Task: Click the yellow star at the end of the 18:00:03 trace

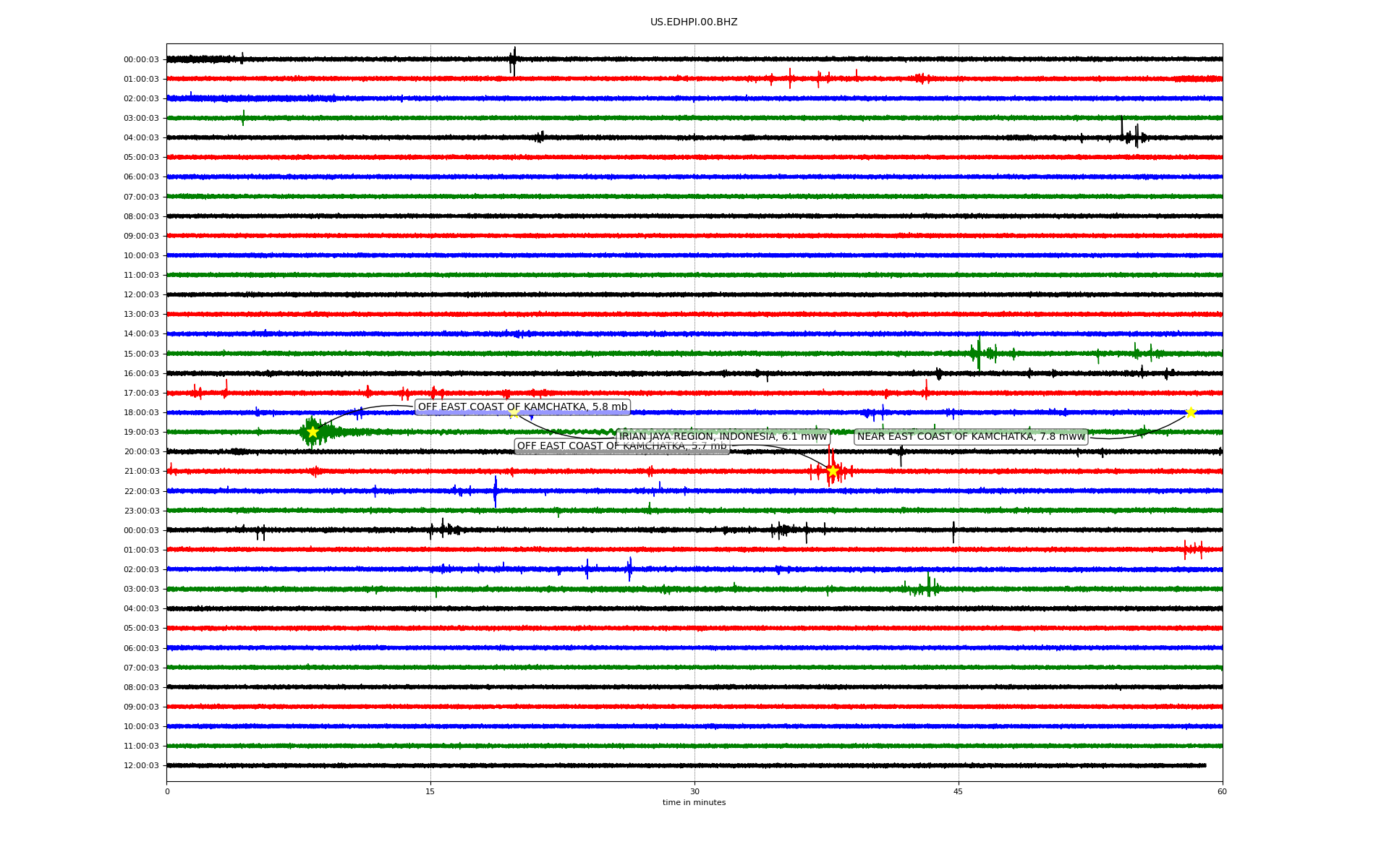Action: click(x=1190, y=412)
